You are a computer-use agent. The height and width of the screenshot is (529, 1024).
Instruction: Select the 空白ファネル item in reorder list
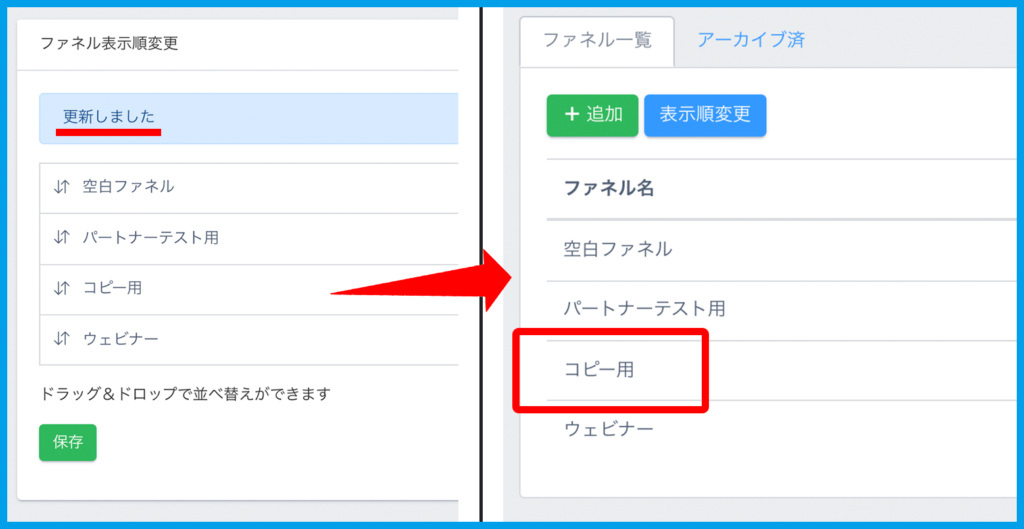[x=128, y=186]
